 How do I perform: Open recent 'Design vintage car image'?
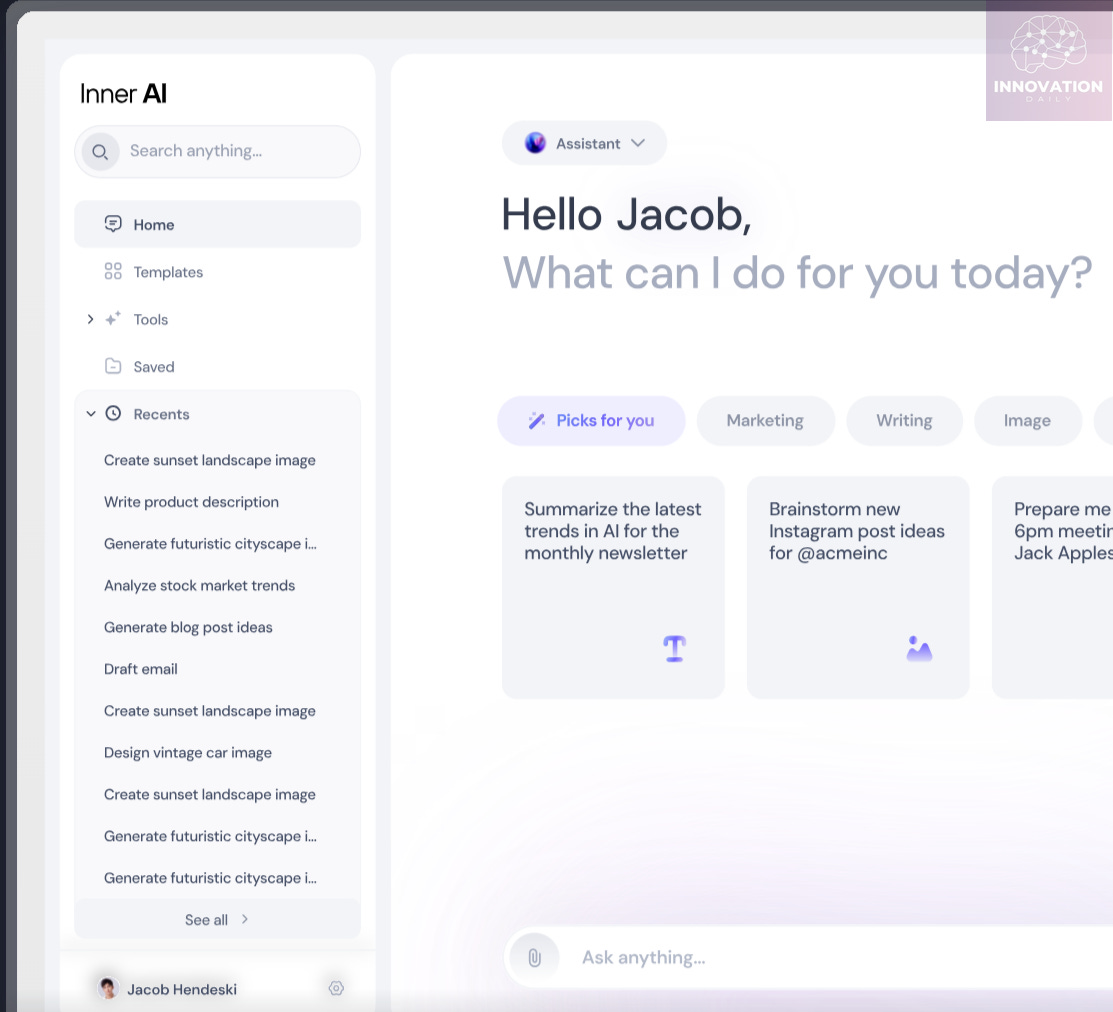point(187,753)
